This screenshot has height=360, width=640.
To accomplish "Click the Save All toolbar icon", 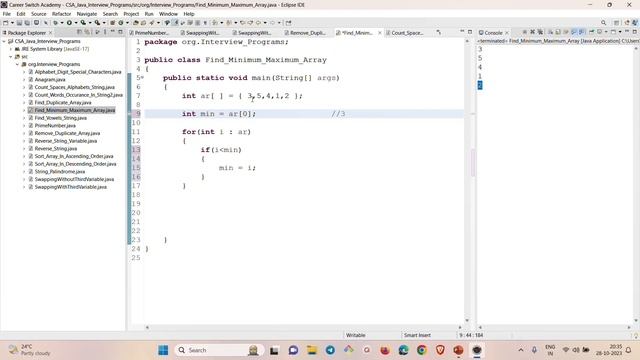I will [x=27, y=23].
